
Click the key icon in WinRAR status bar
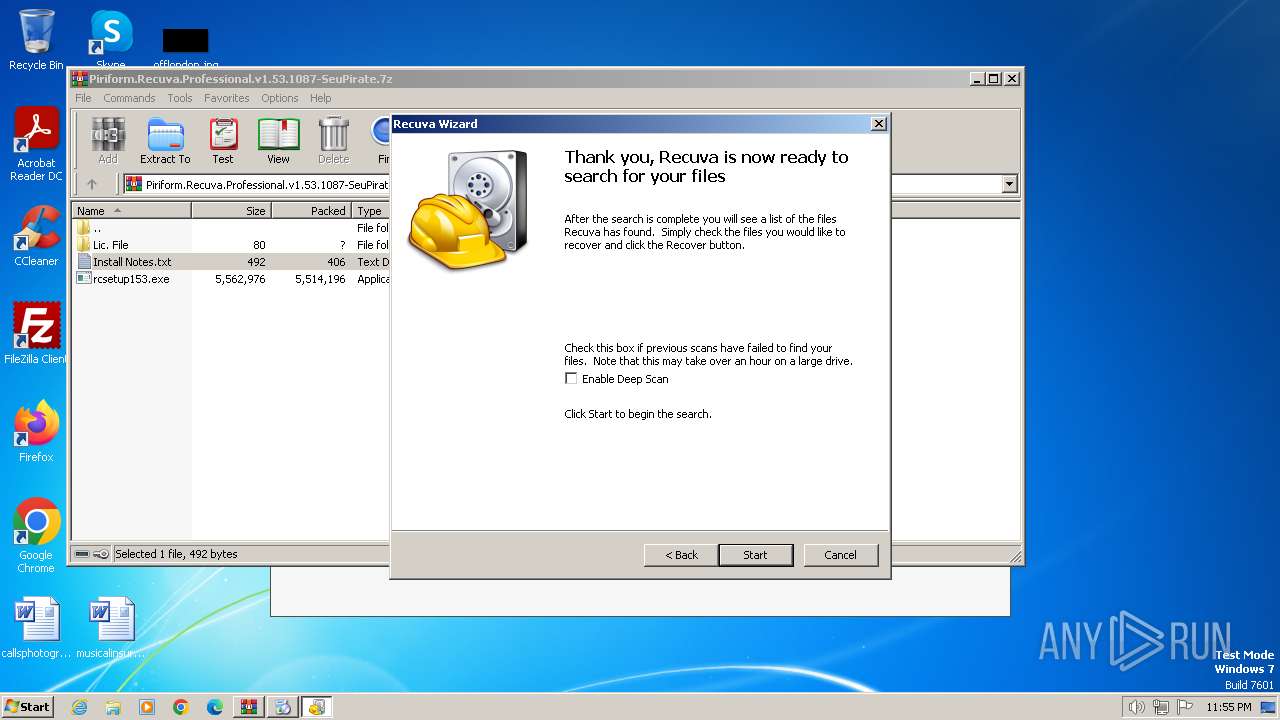[x=101, y=554]
